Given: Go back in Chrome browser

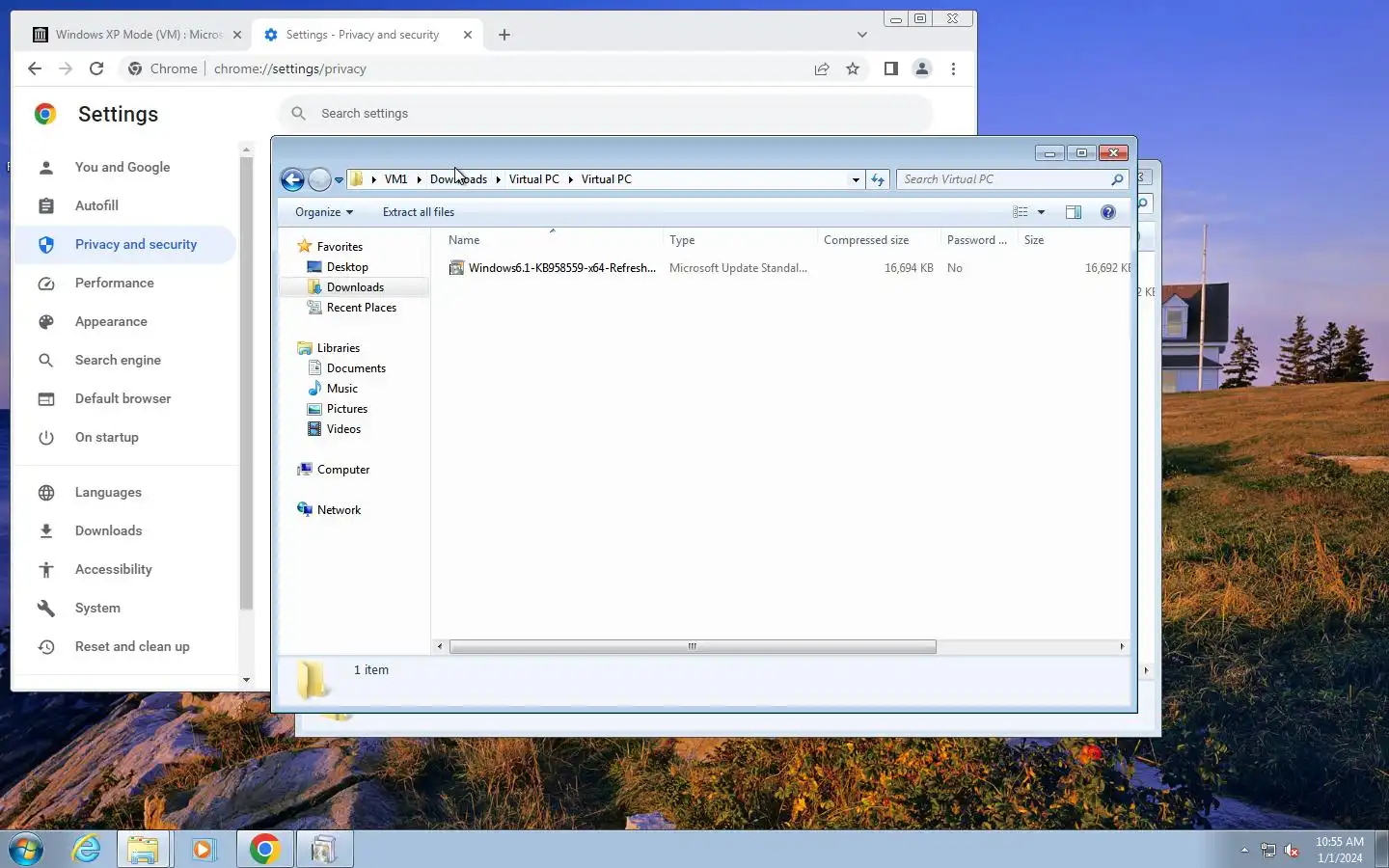Looking at the screenshot, I should [x=35, y=68].
